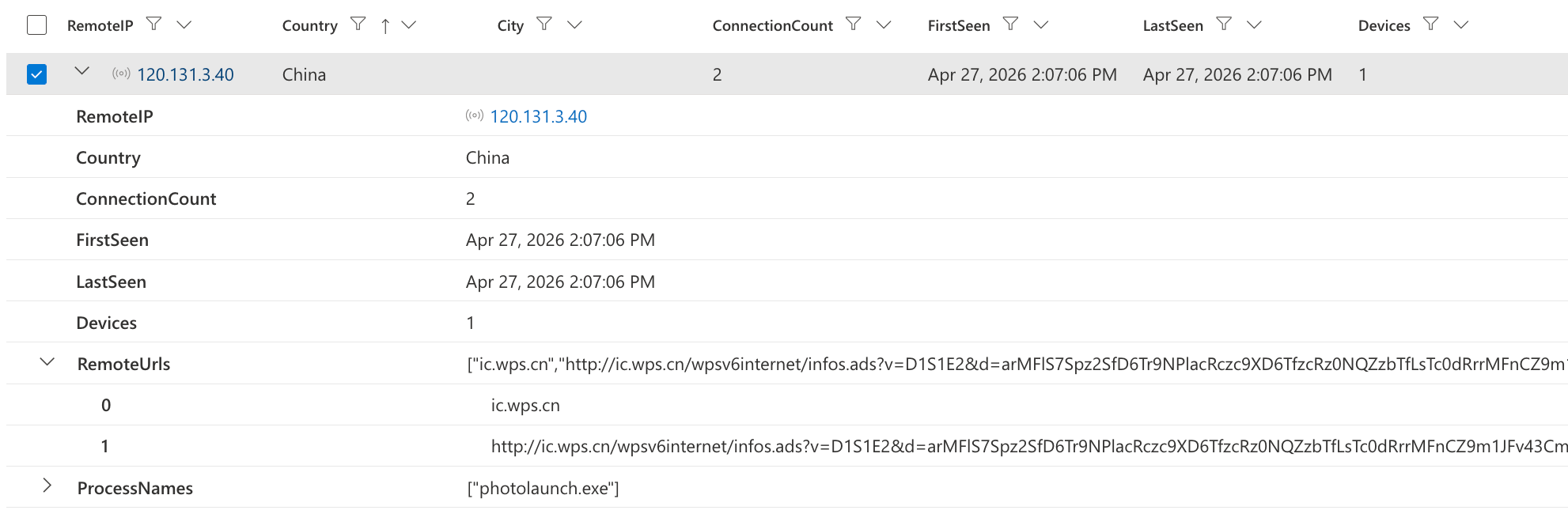
Task: Open the Devices column menu chevron
Action: click(x=1461, y=25)
